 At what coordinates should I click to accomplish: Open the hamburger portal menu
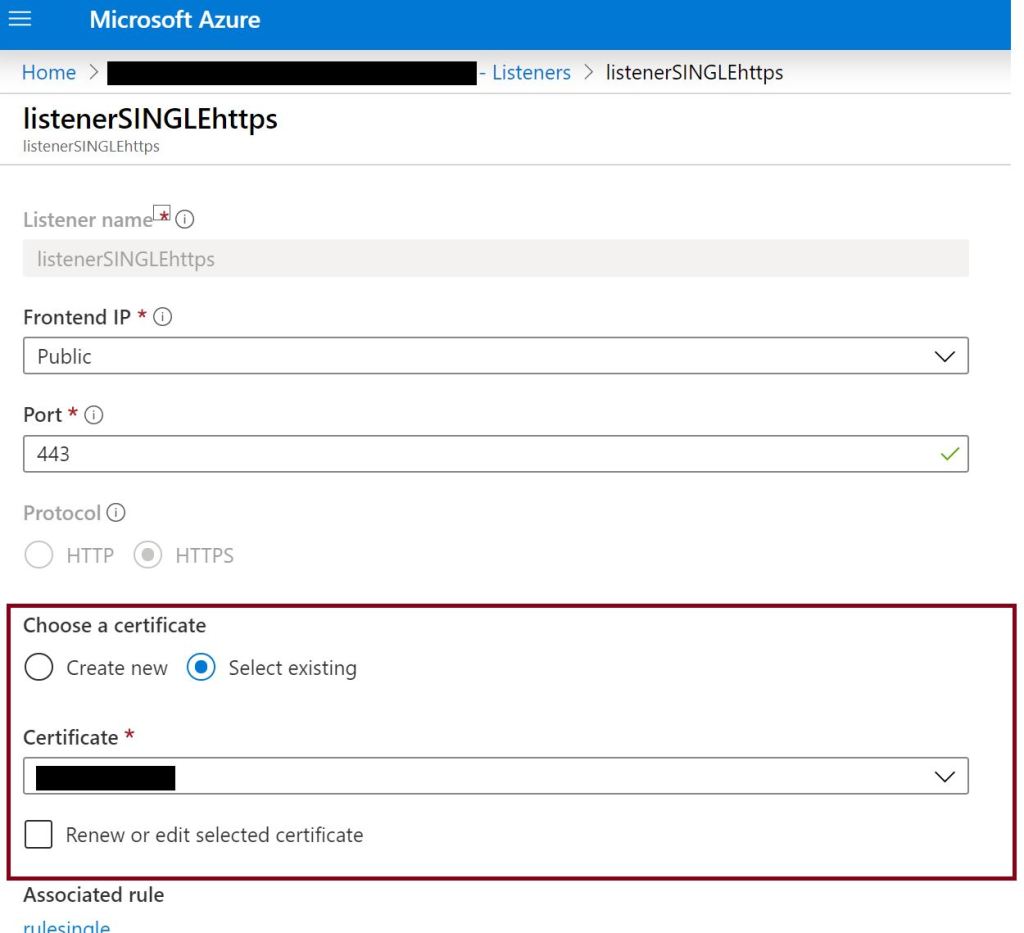[20, 19]
